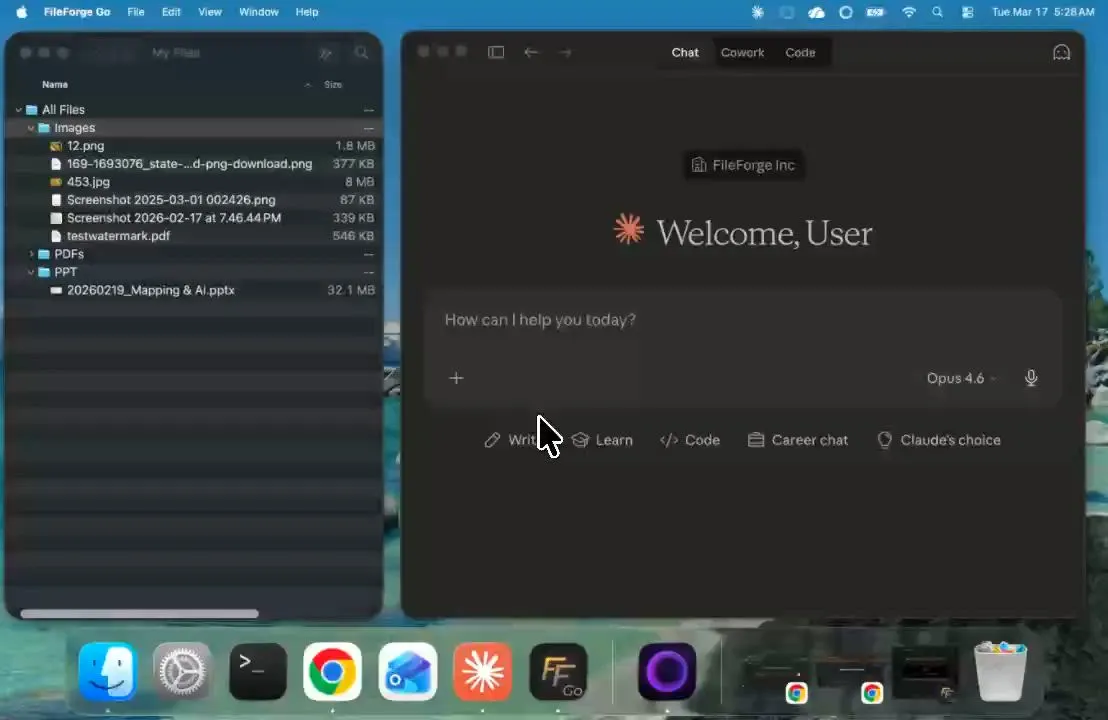Launch Terminal from the dock

click(258, 671)
